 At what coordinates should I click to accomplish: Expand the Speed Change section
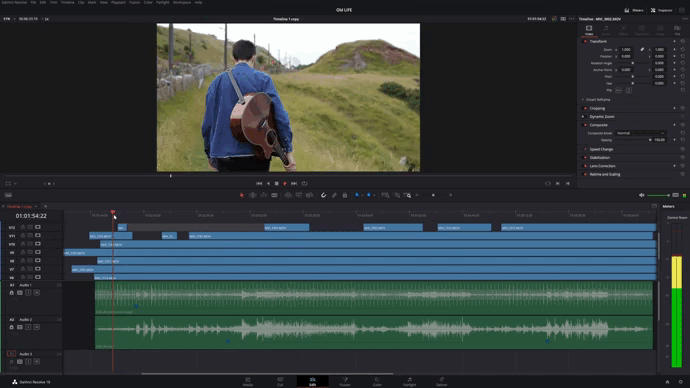click(x=601, y=149)
